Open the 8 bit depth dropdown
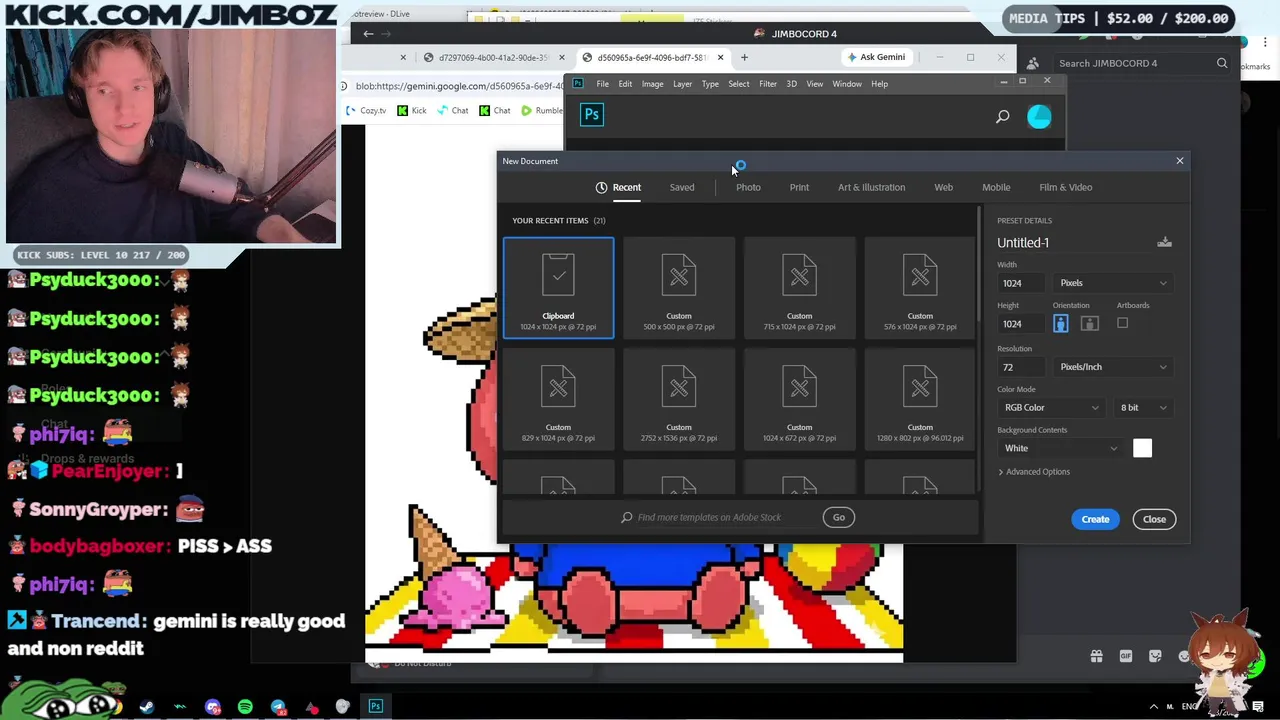The height and width of the screenshot is (720, 1280). coord(1142,408)
